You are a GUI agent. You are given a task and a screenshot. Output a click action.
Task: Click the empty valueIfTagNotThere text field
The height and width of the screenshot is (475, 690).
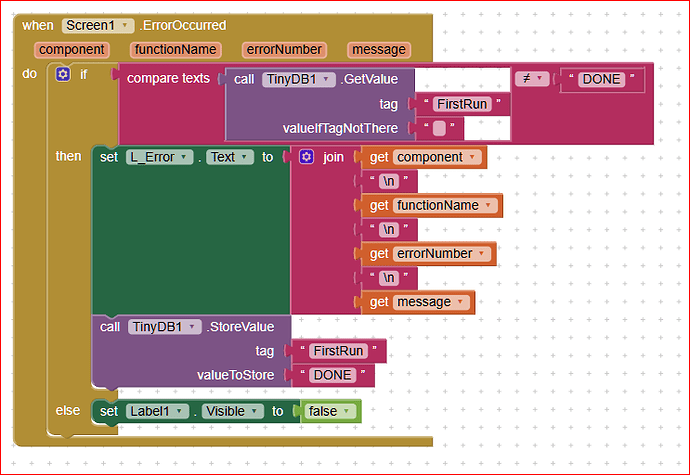(439, 127)
